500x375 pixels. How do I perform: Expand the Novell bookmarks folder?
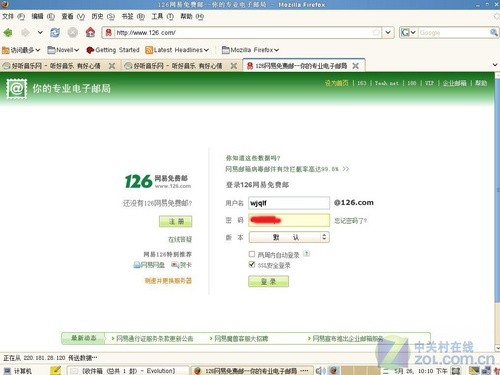(63, 50)
